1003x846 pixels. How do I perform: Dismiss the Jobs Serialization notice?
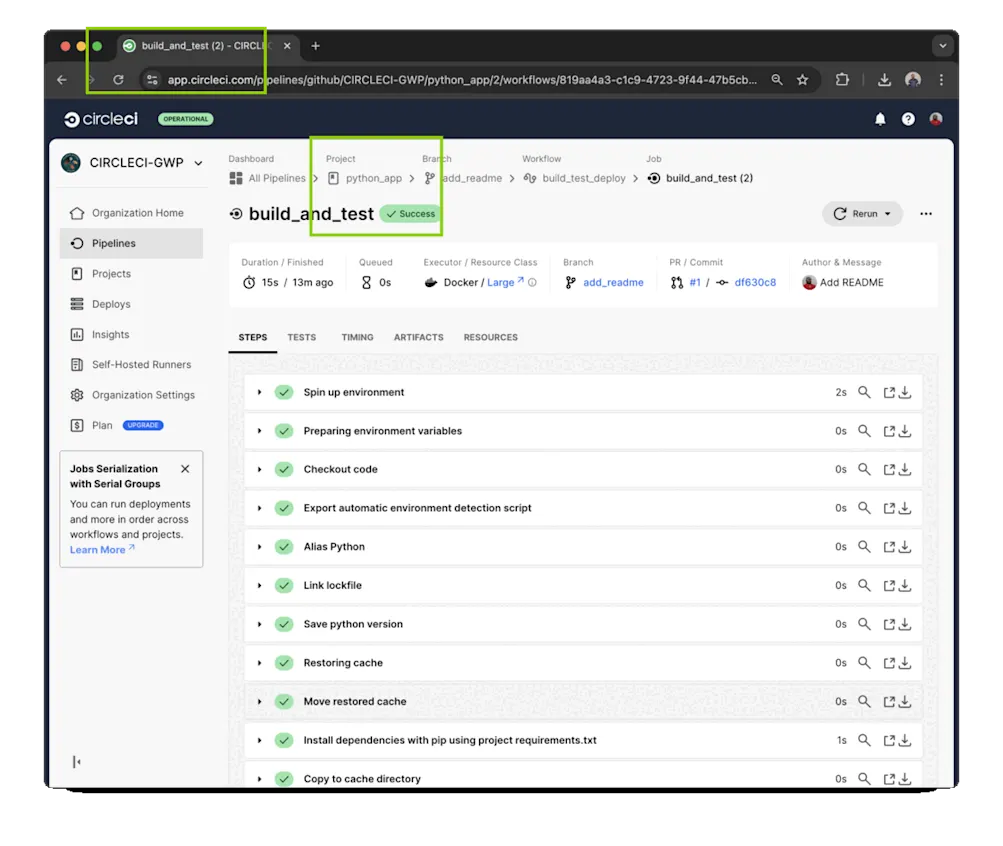185,469
